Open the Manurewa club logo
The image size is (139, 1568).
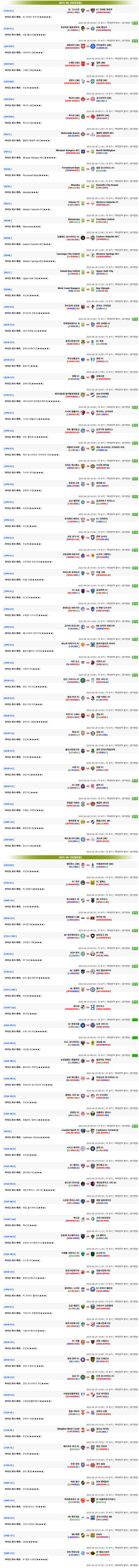tap(83, 220)
